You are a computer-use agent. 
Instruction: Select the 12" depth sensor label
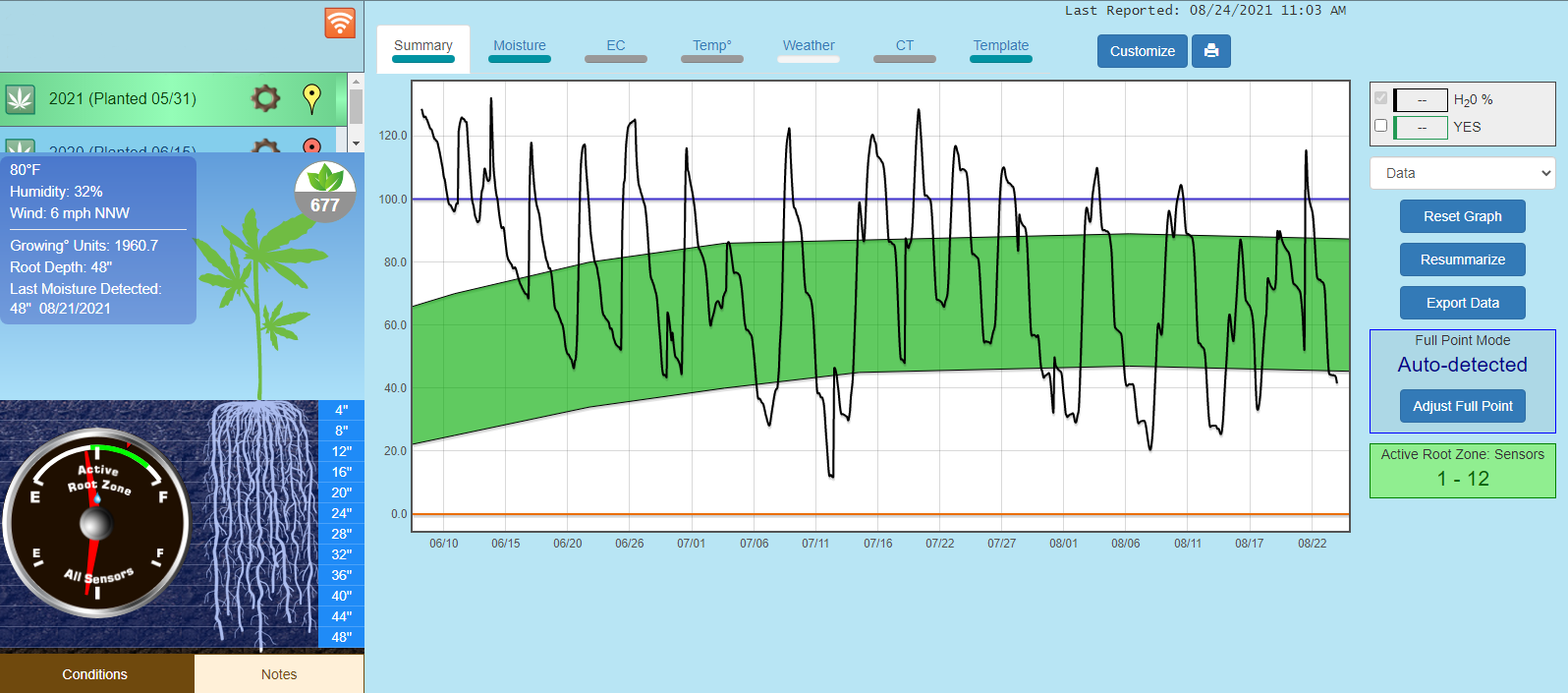tap(342, 451)
